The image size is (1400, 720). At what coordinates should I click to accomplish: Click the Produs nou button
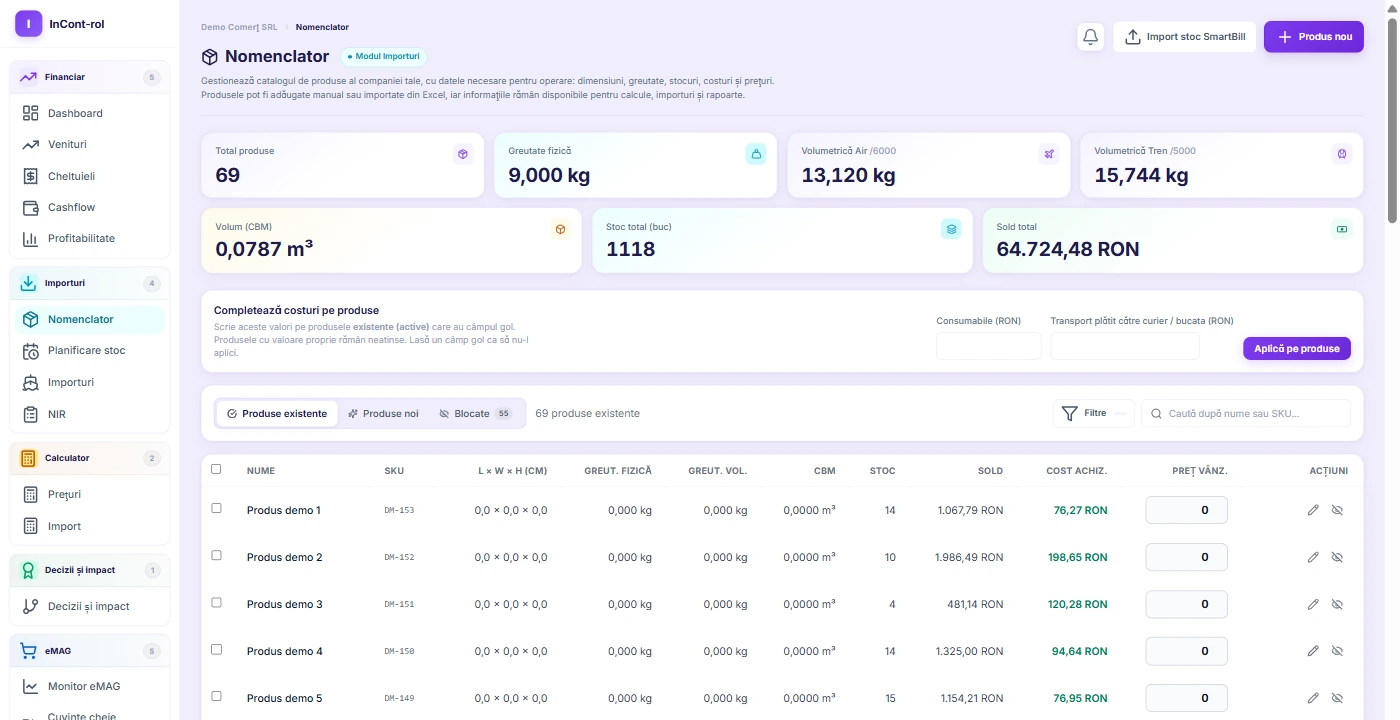click(x=1314, y=37)
